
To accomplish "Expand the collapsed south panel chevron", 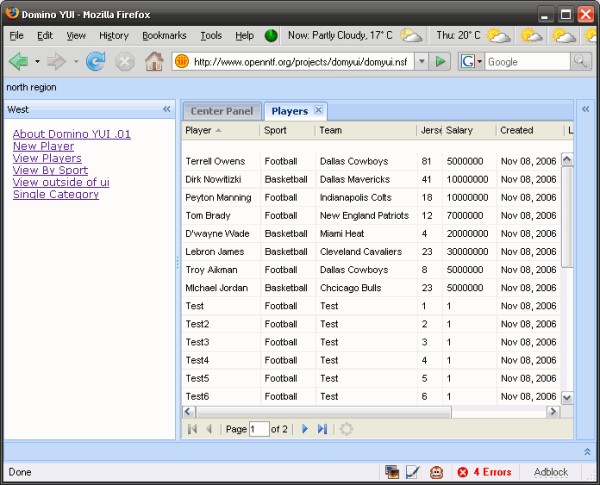I will [x=587, y=452].
